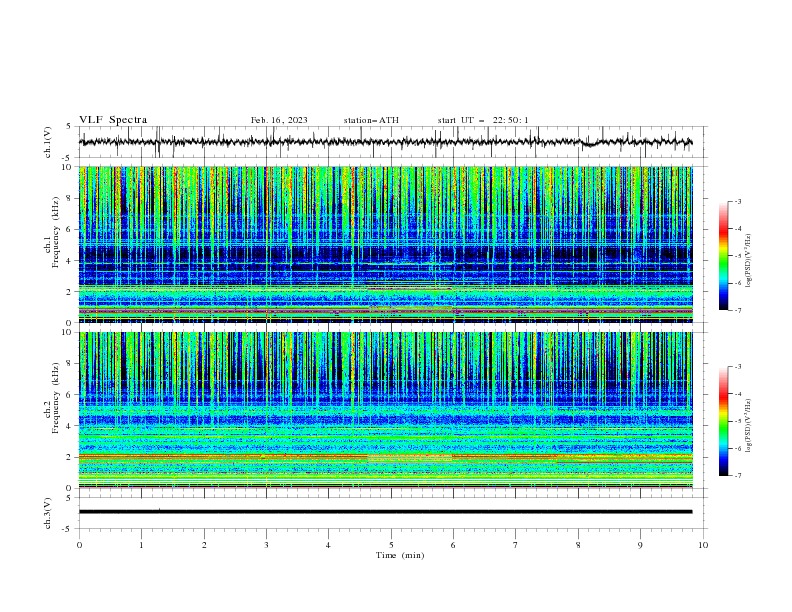This screenshot has width=792, height=612.
Task: Click the "-5" tick on the ch.3(V) axis
Action: (x=68, y=529)
